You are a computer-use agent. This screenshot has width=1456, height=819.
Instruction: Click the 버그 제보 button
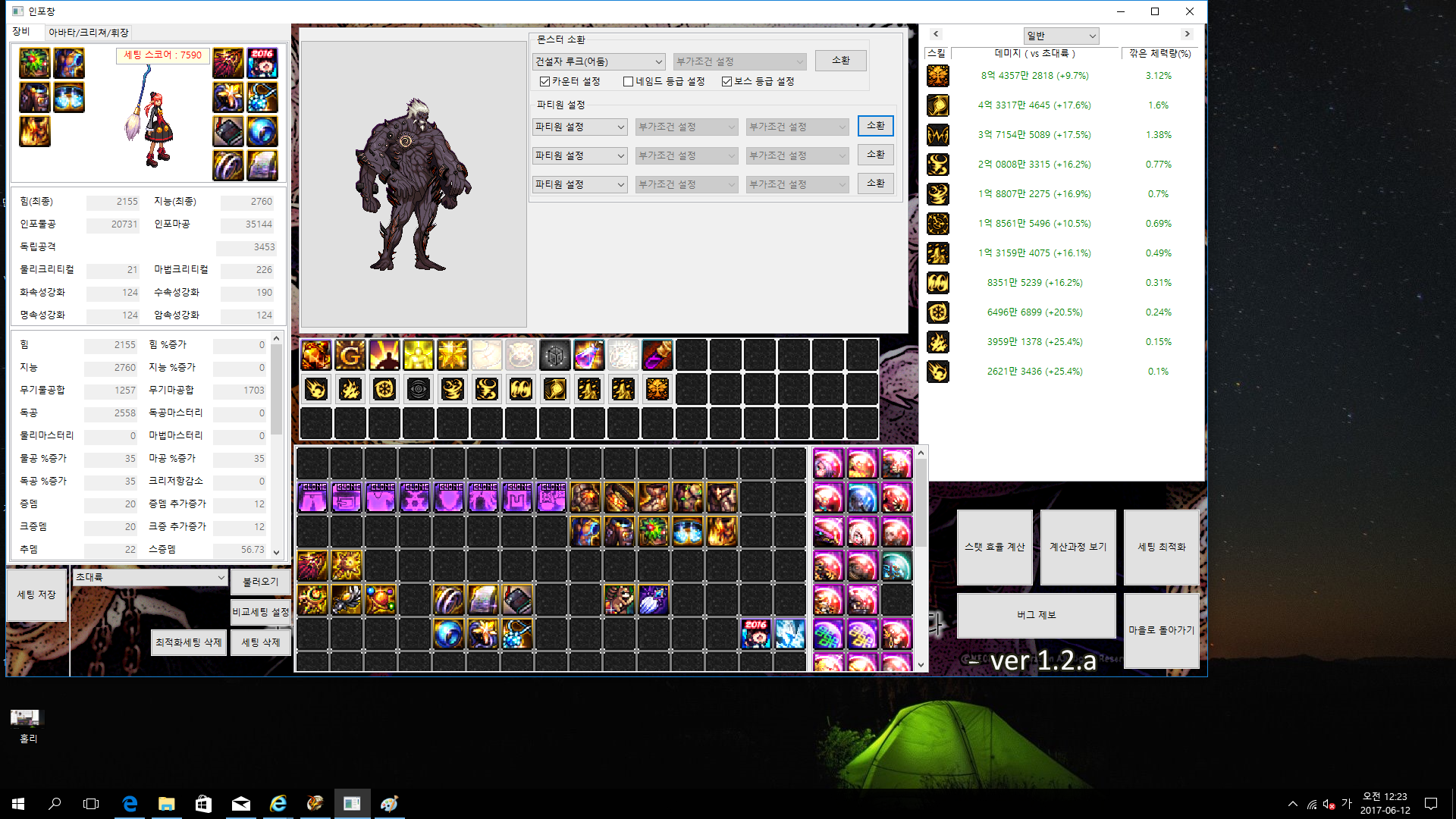pos(1037,615)
